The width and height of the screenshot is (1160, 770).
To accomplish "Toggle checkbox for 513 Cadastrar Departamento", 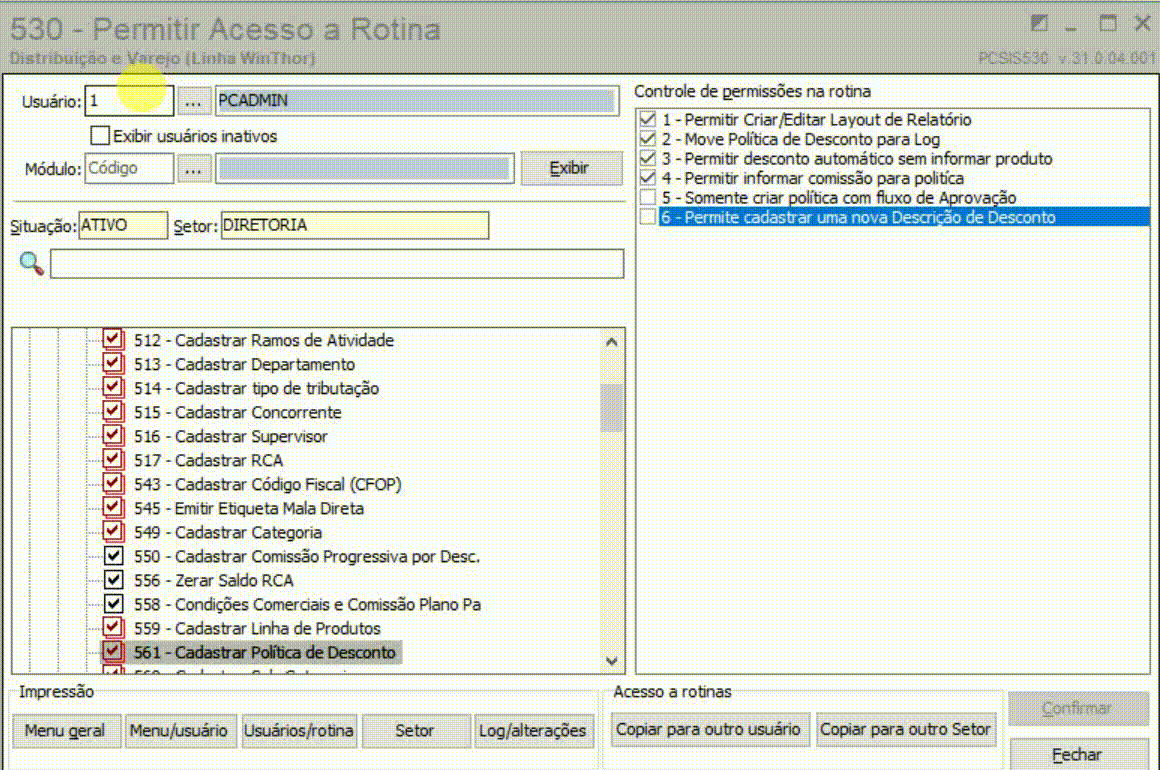I will (112, 363).
